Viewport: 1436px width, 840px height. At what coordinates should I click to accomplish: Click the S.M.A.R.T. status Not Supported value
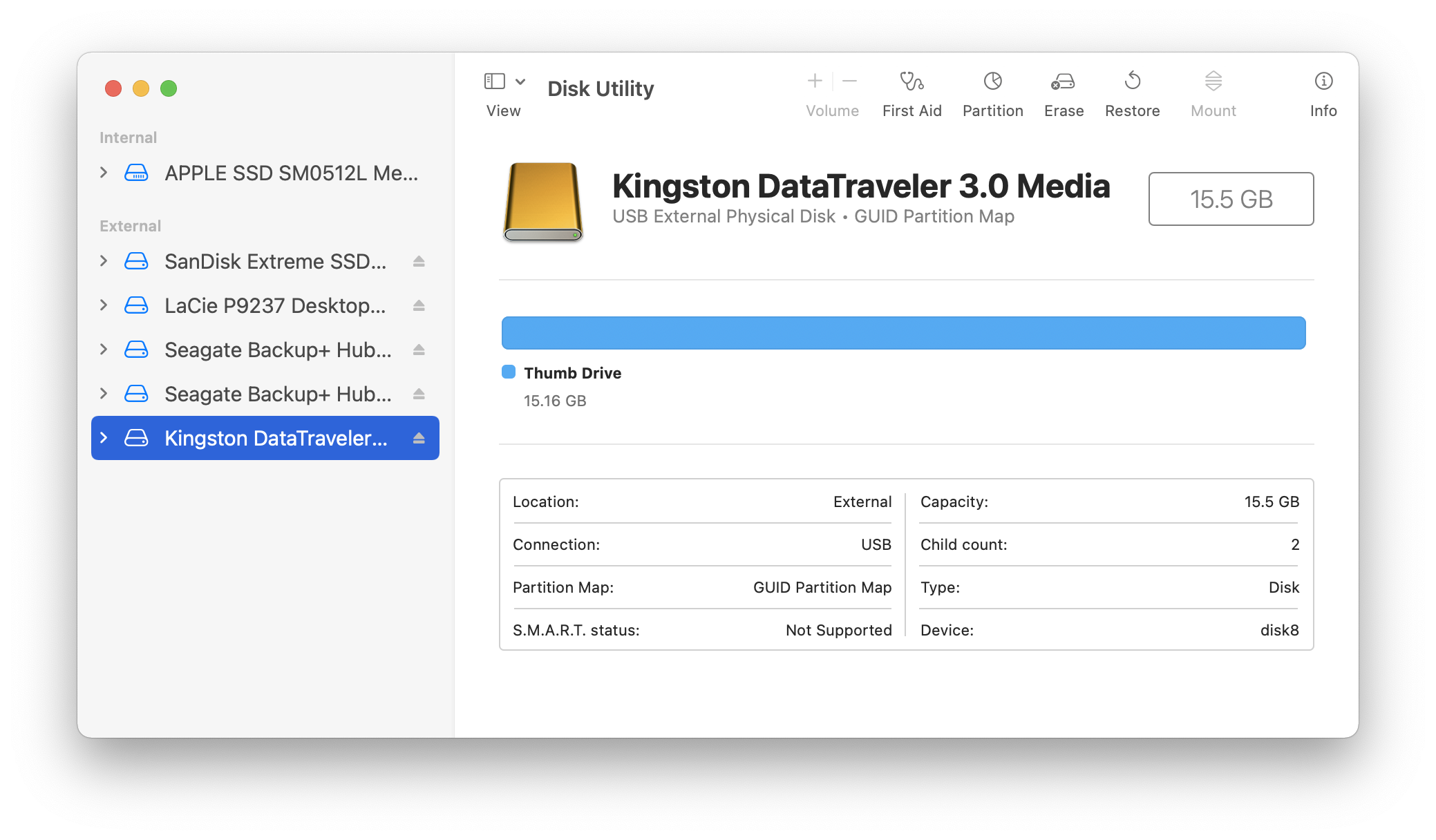tap(838, 630)
